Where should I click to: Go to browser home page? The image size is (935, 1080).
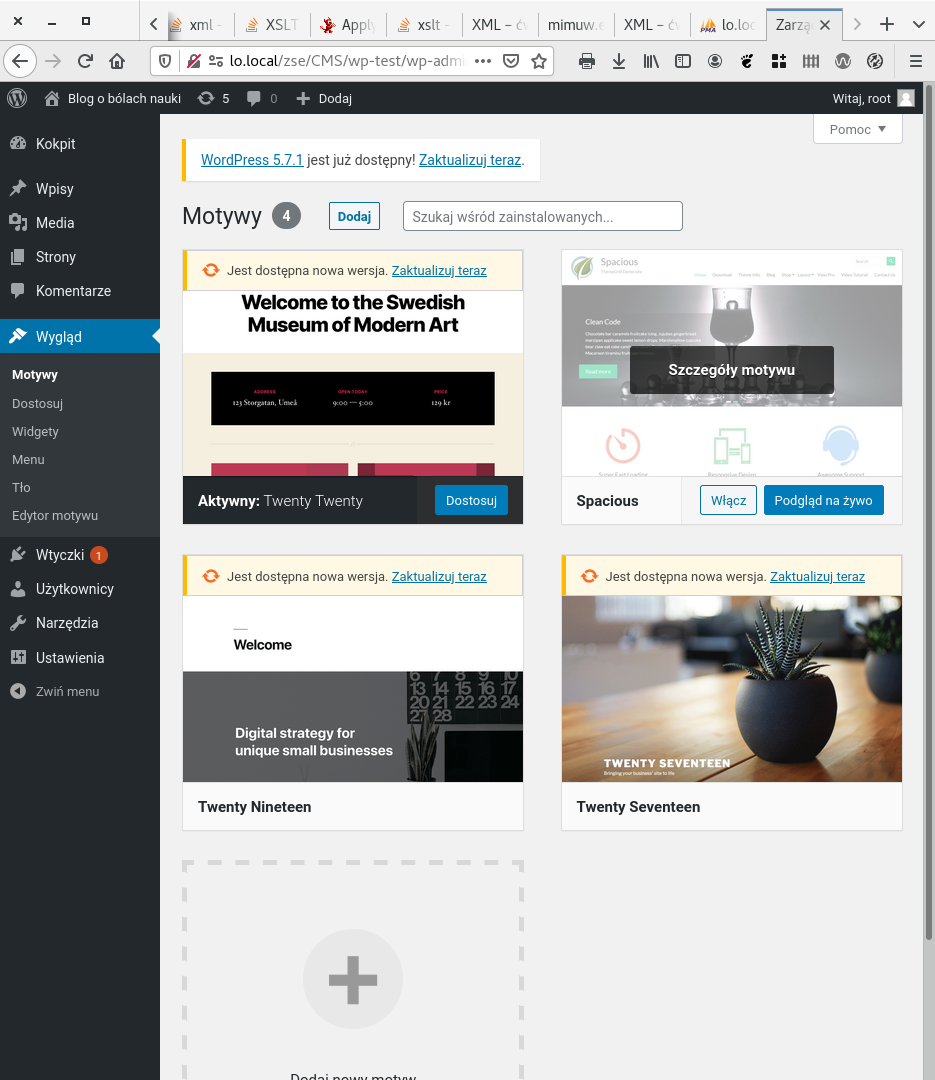117,61
